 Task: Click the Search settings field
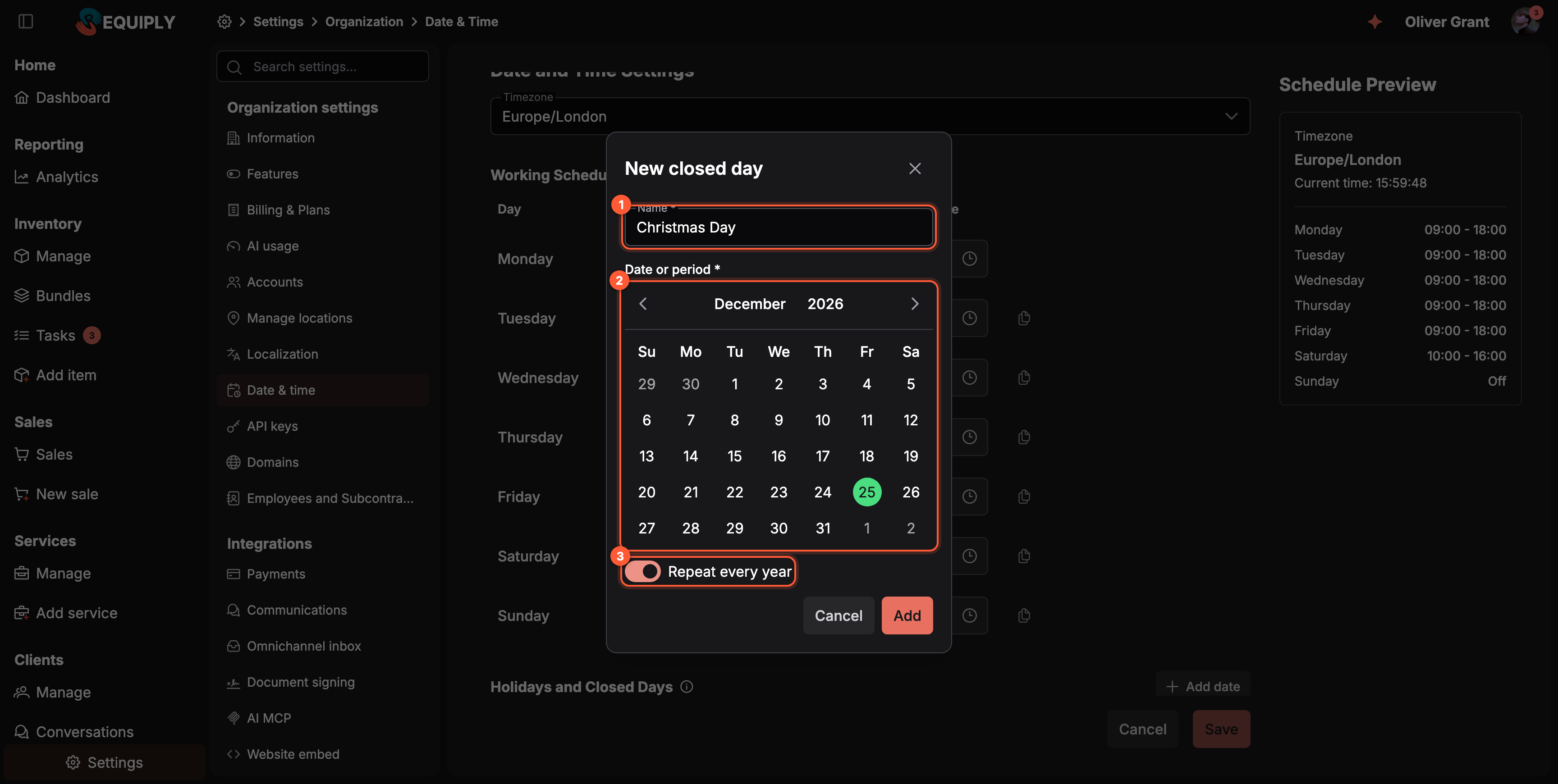[323, 67]
